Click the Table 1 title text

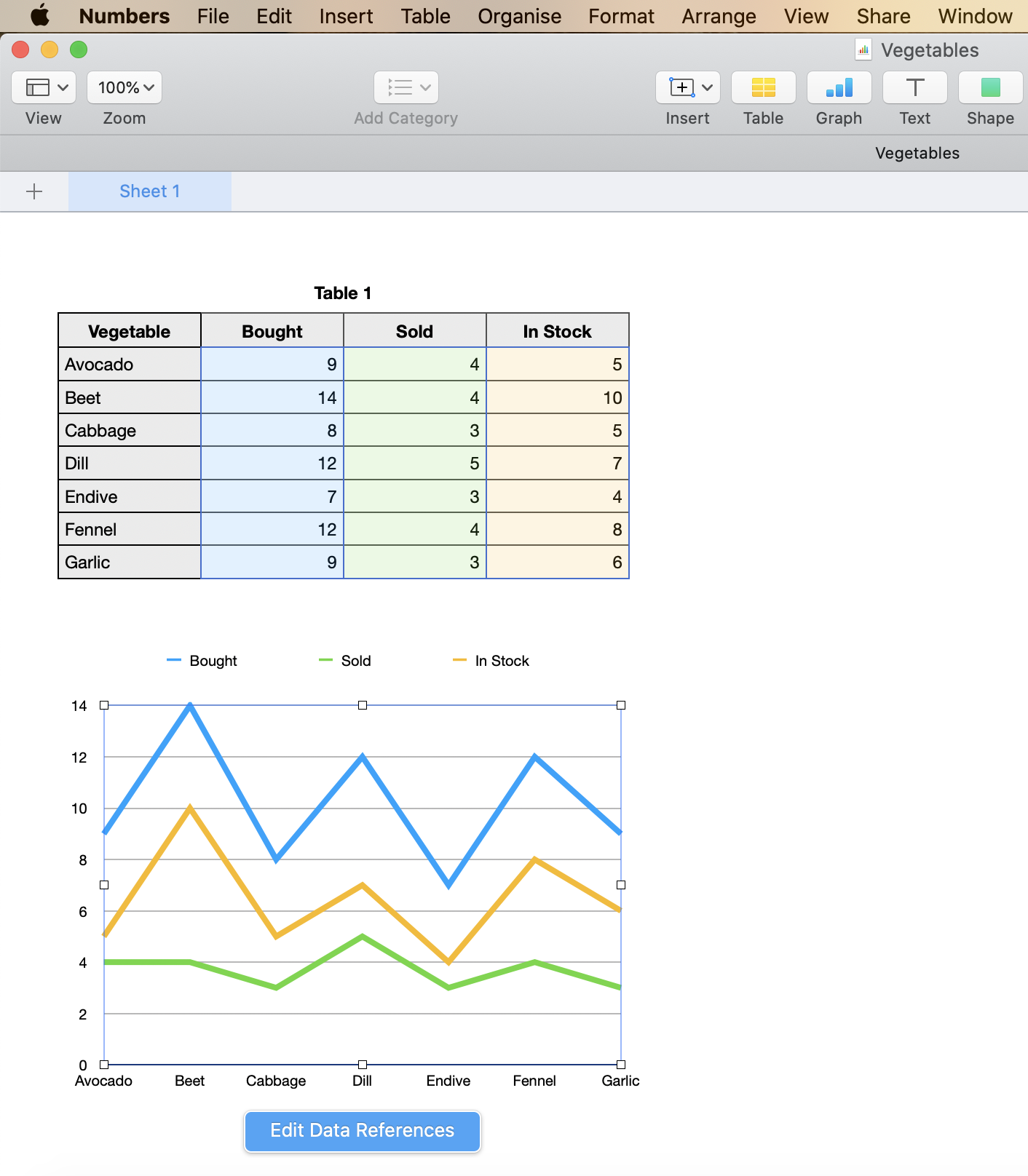click(343, 293)
